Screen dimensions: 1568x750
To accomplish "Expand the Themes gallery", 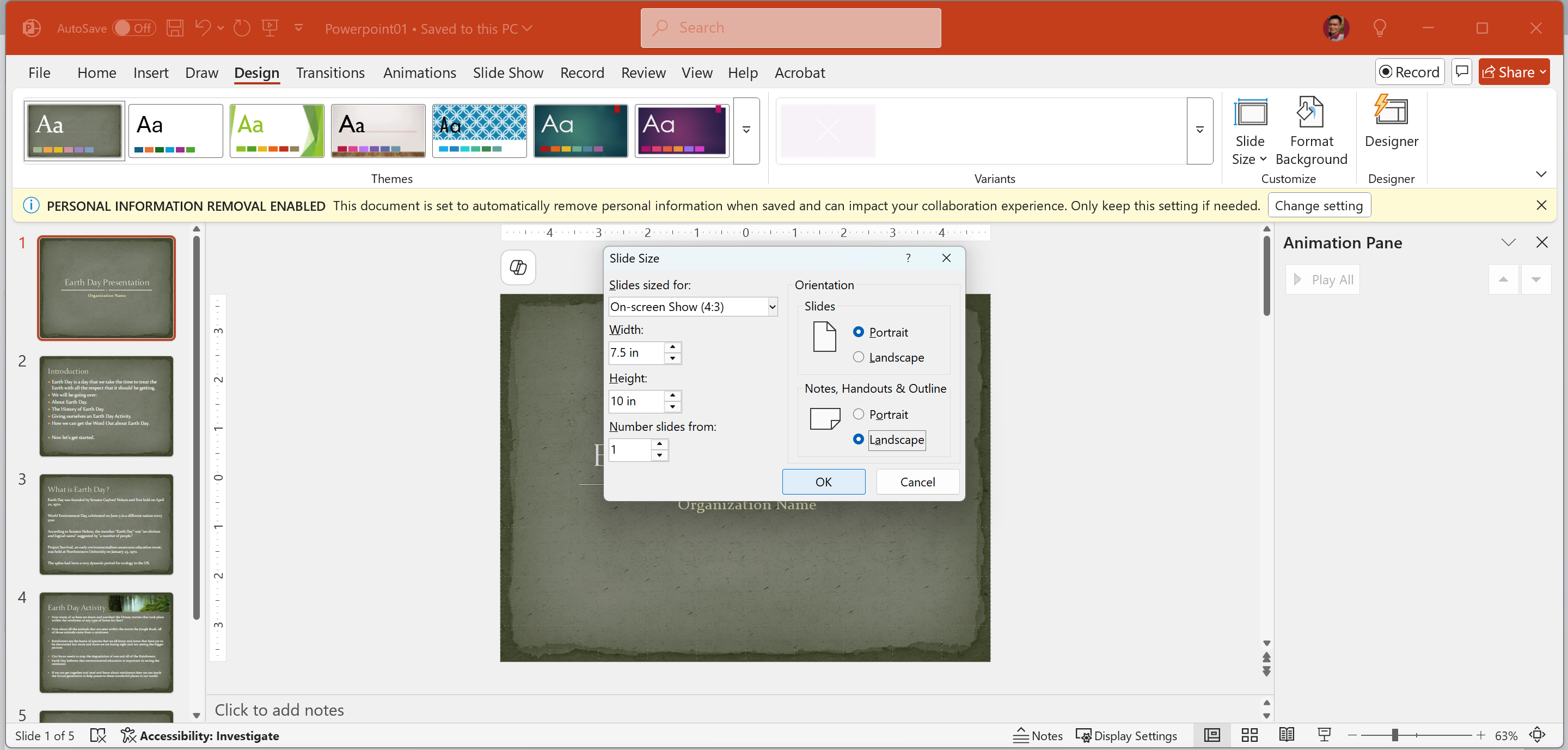I will 746,130.
